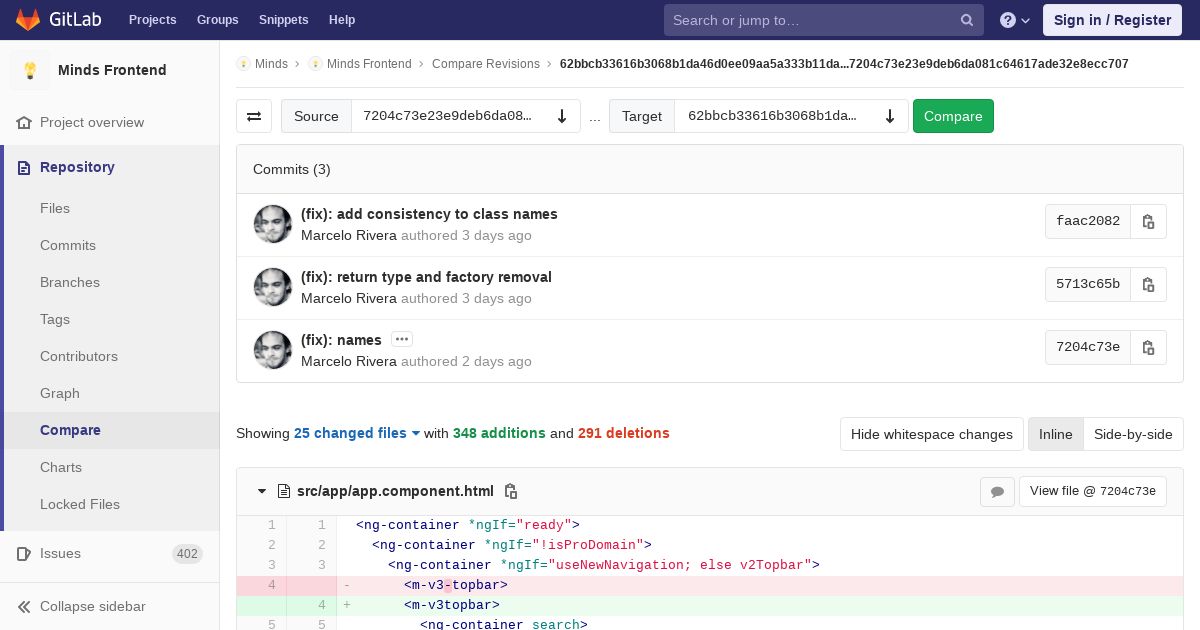This screenshot has height=630, width=1200.
Task: Click the swap revisions arrows icon
Action: click(x=254, y=116)
